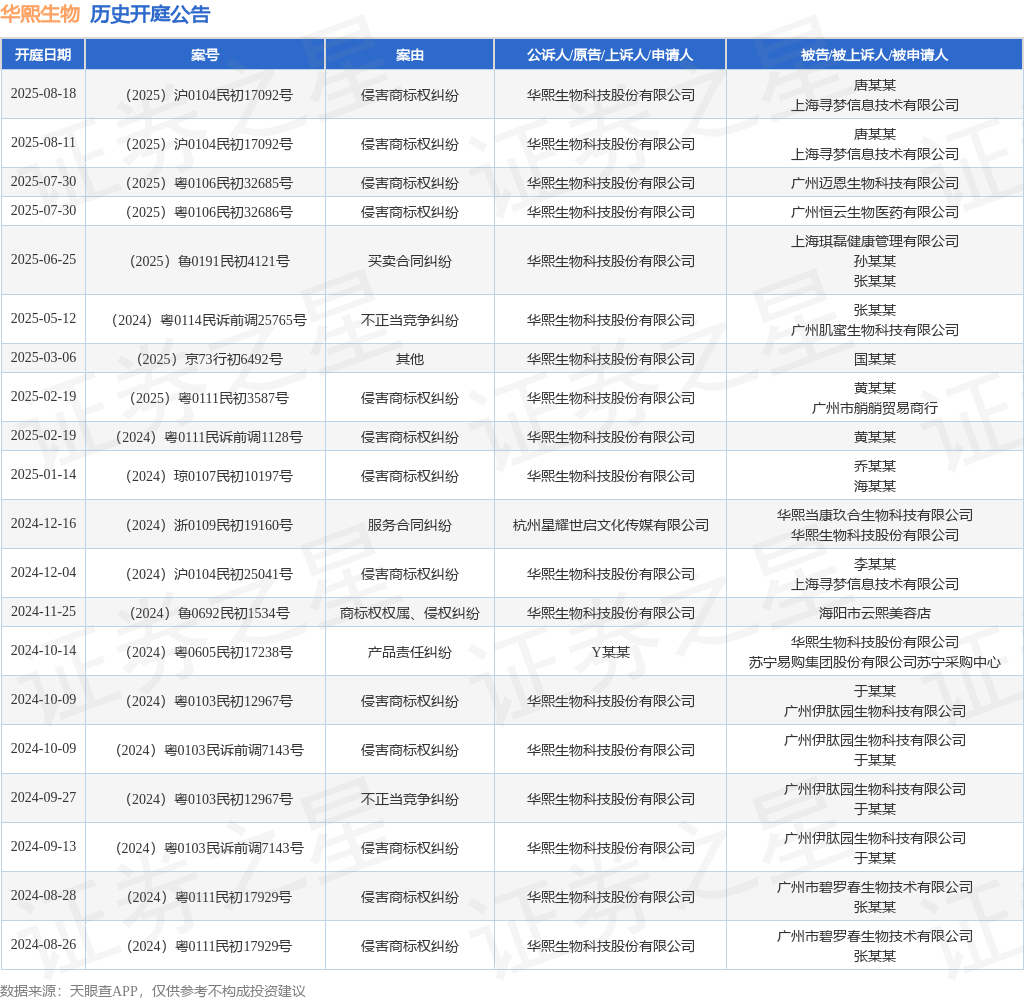Click the date cell 2025-08-11
Image resolution: width=1024 pixels, height=1000 pixels.
click(43, 142)
